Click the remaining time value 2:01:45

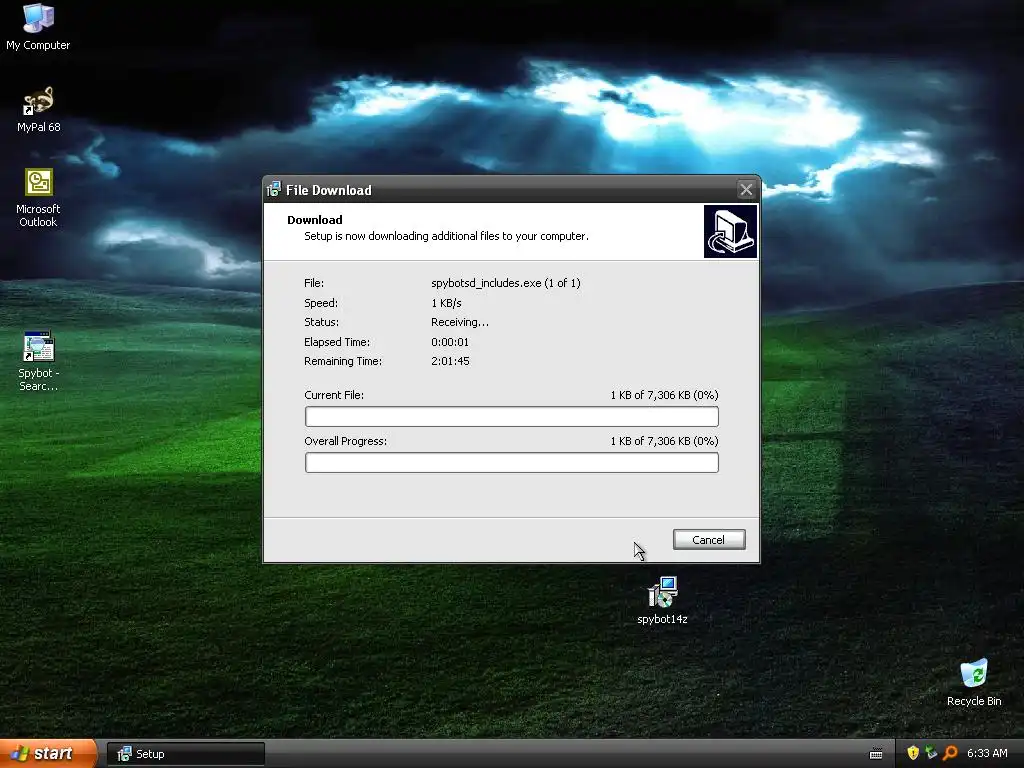pyautogui.click(x=450, y=361)
